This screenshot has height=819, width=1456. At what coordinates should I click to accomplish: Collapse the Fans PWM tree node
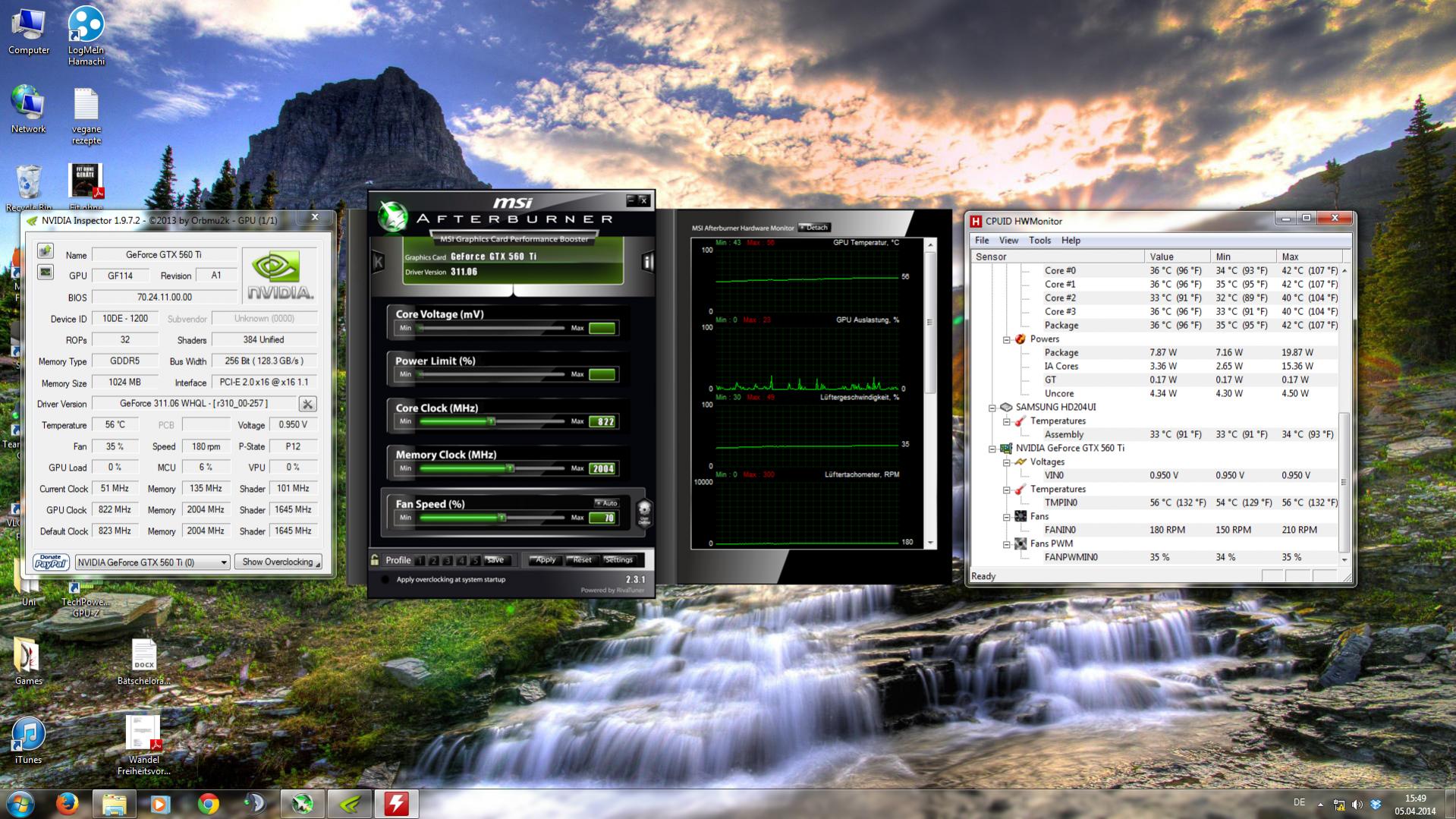tap(1006, 544)
